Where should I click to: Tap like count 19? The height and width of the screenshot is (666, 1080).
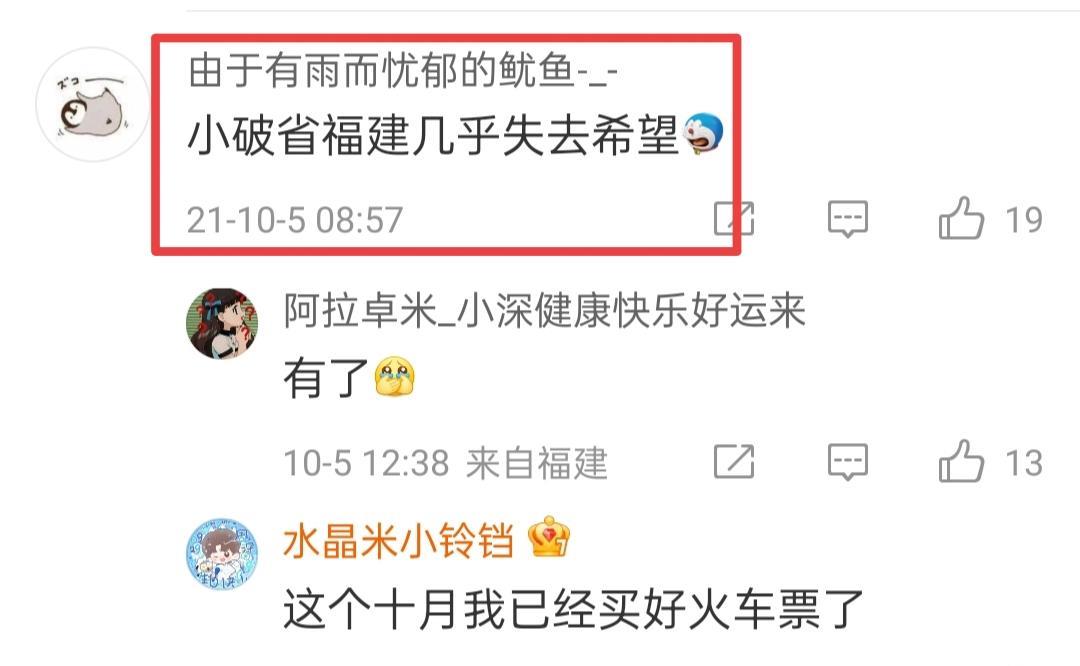coord(1024,220)
